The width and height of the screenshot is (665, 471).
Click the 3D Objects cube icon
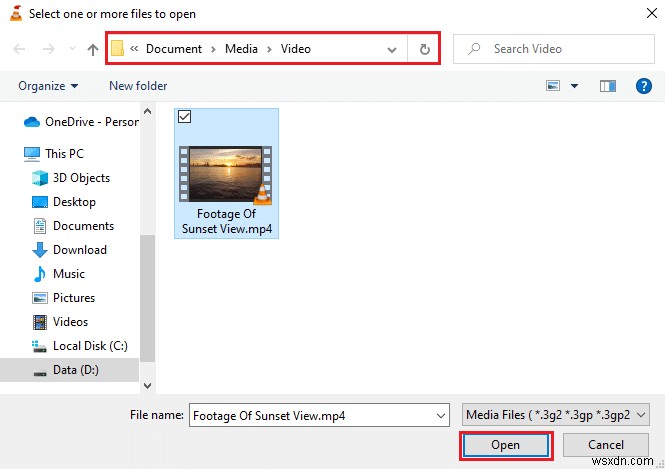tap(40, 178)
